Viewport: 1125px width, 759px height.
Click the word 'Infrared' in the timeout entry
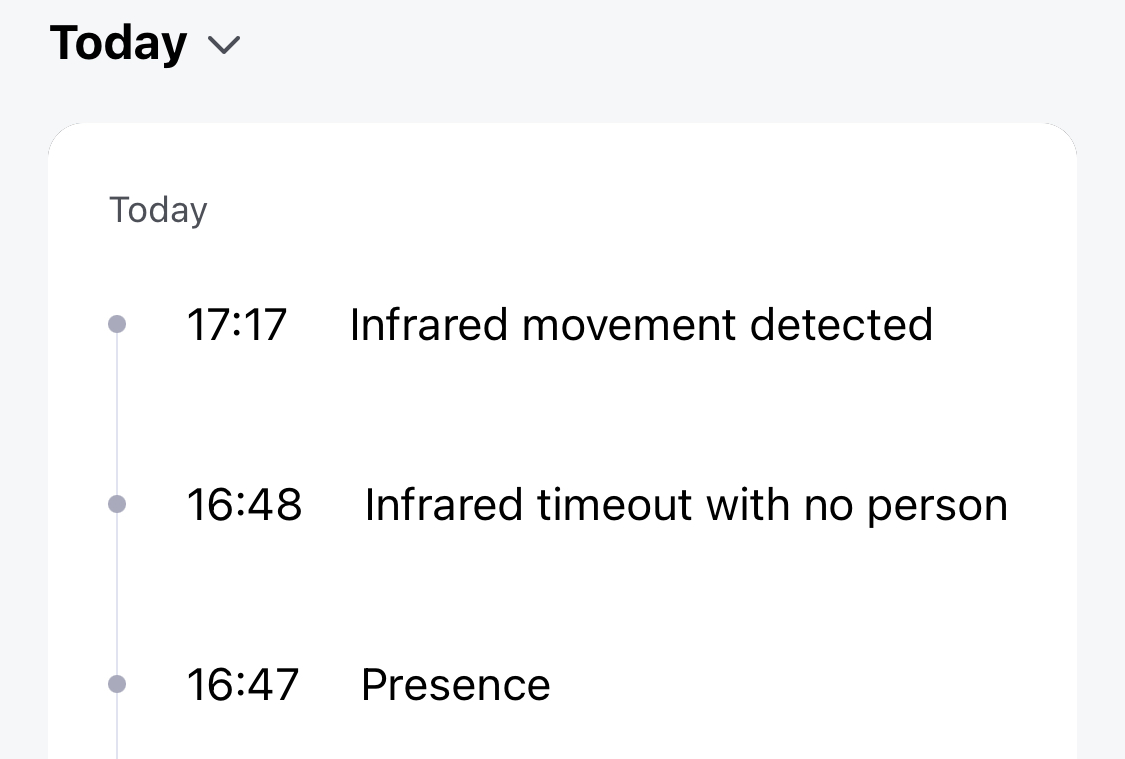pos(444,505)
